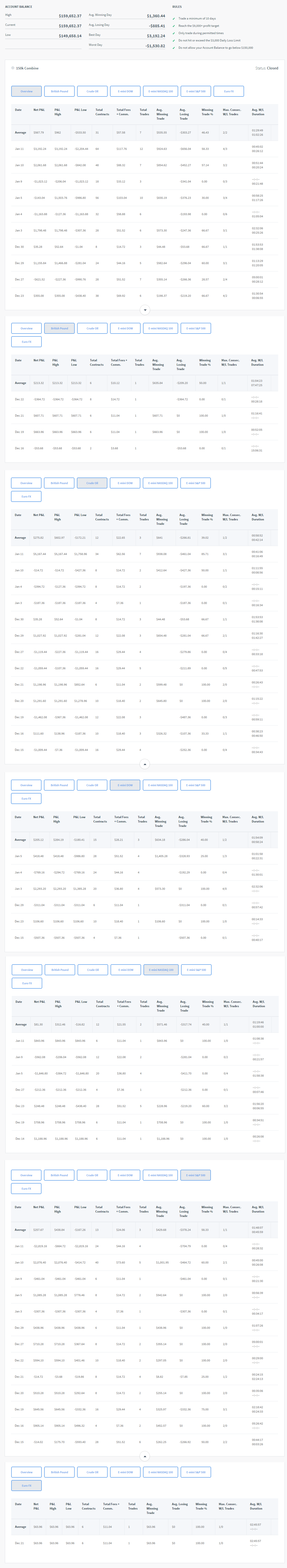Click the "Status: Closed" label
287x1568 pixels.
pyautogui.click(x=266, y=68)
